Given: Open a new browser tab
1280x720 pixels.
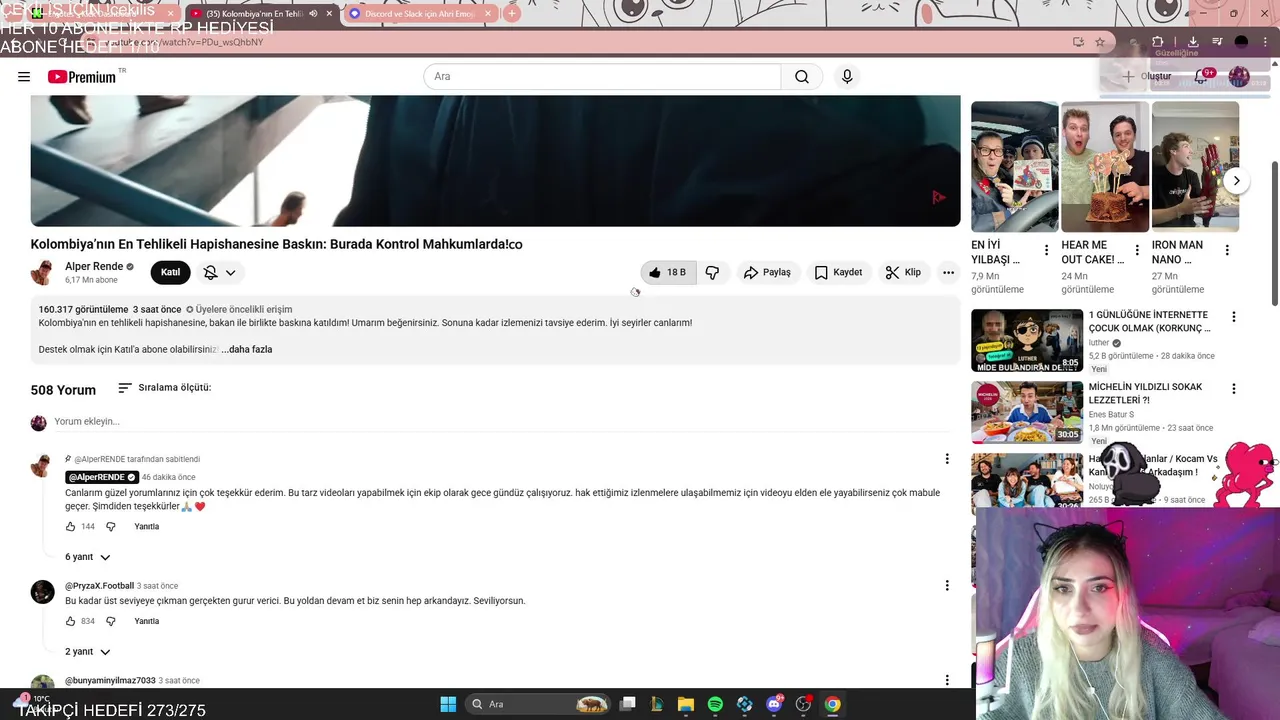Looking at the screenshot, I should pos(512,14).
